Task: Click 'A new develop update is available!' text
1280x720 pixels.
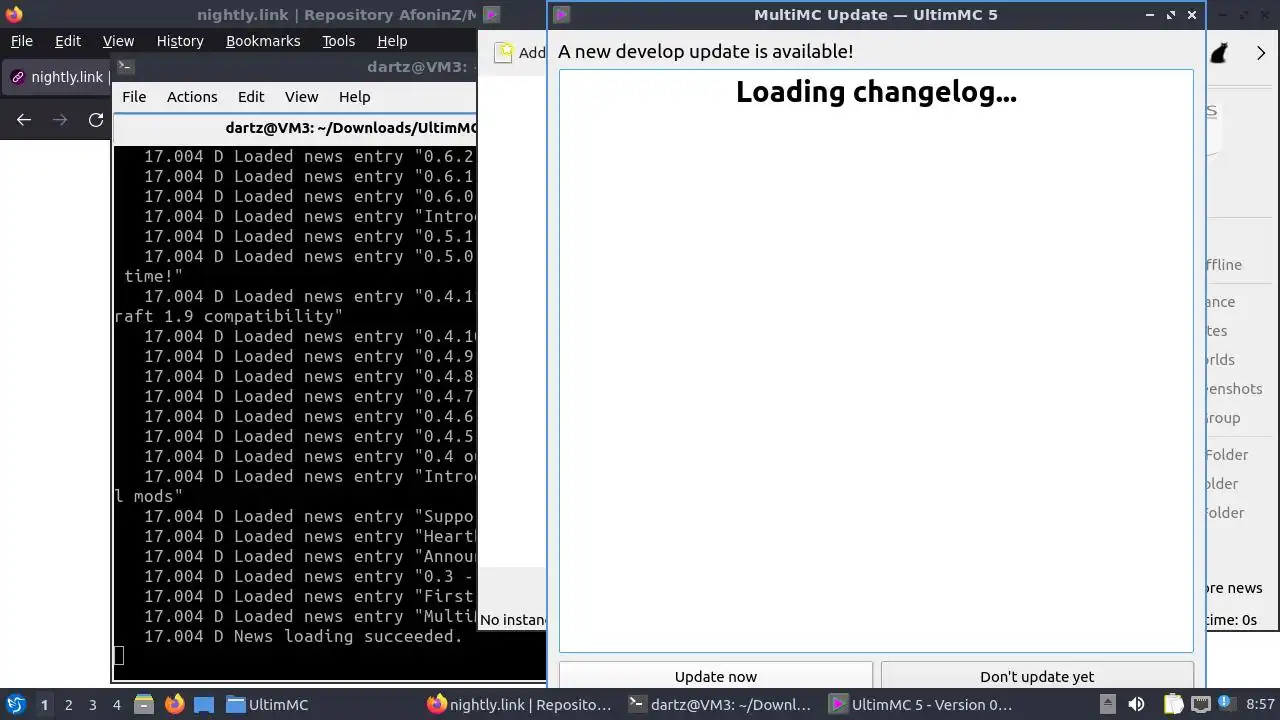Action: tap(705, 51)
